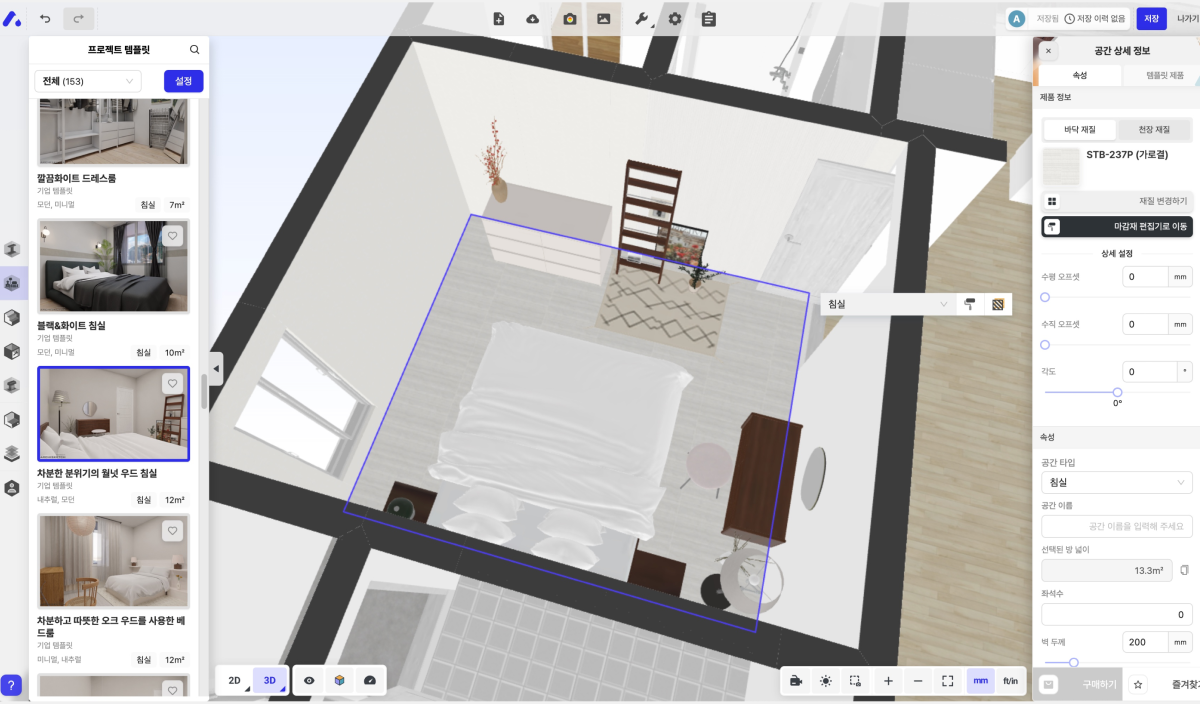Select the 천장 재질 tab

(x=1153, y=129)
